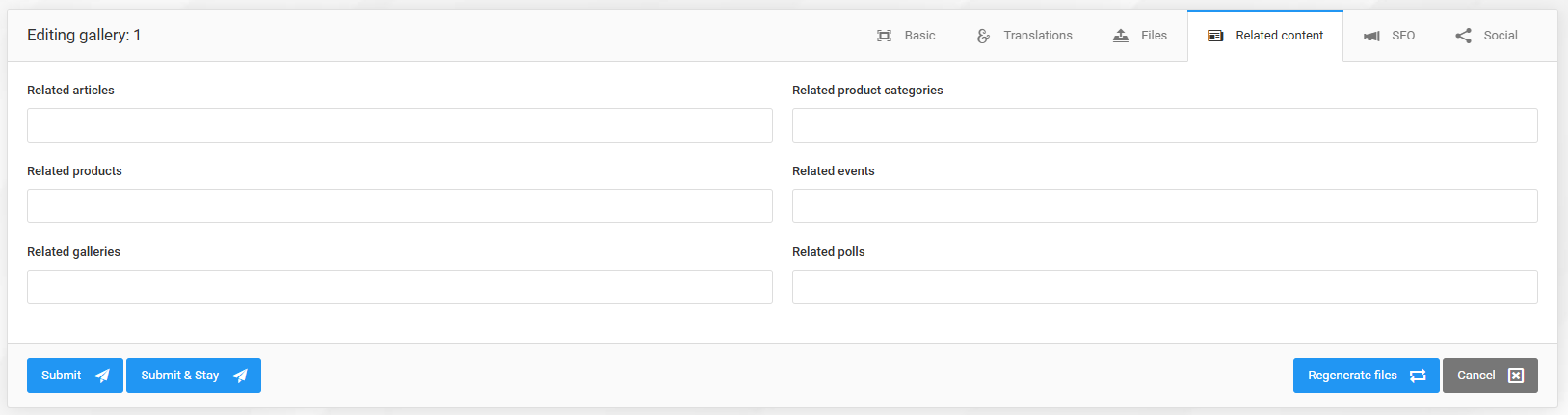The height and width of the screenshot is (415, 1568).
Task: Open the Related events select field
Action: click(x=1165, y=206)
